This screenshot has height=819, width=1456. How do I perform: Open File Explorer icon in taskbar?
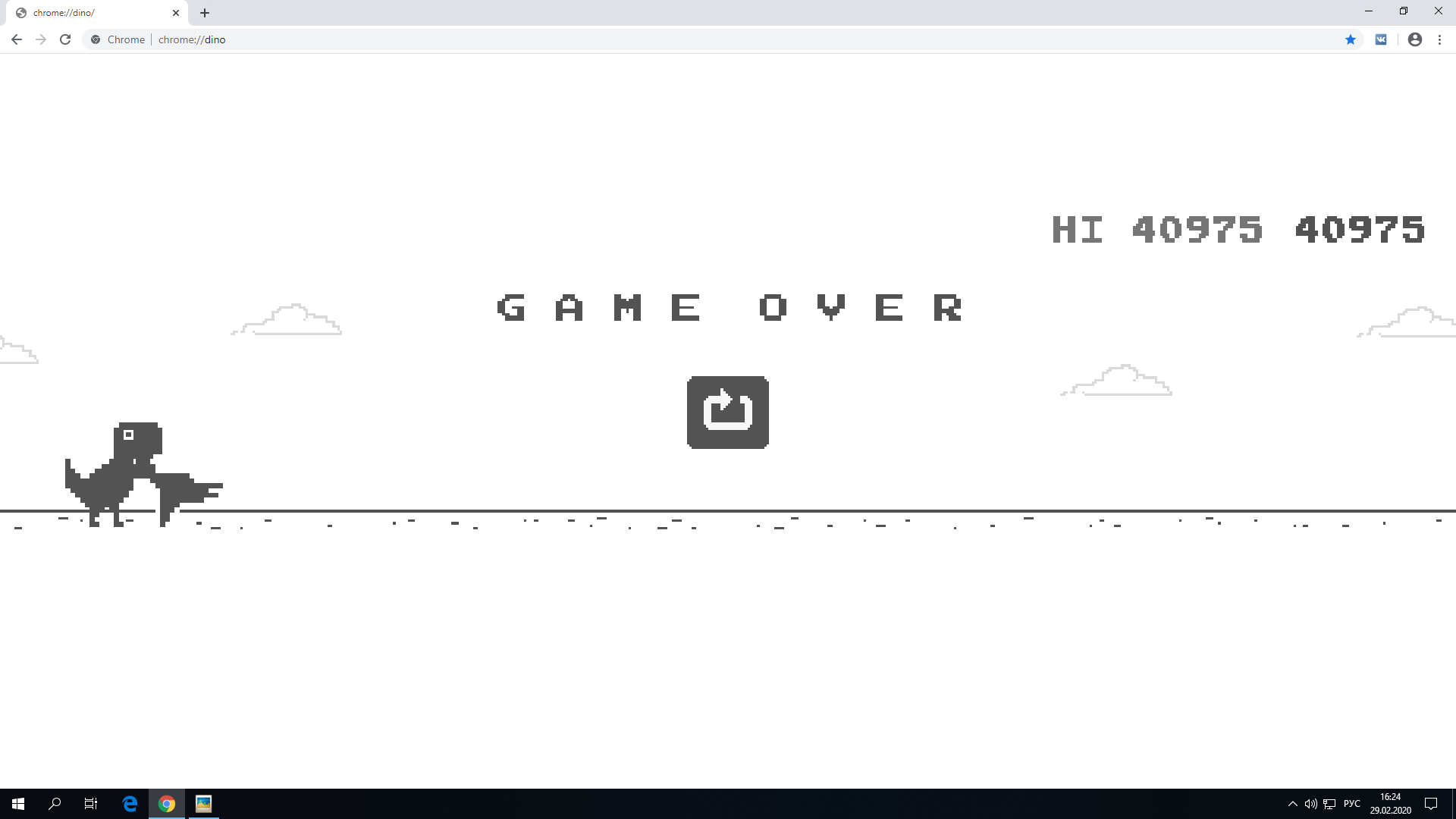[204, 803]
